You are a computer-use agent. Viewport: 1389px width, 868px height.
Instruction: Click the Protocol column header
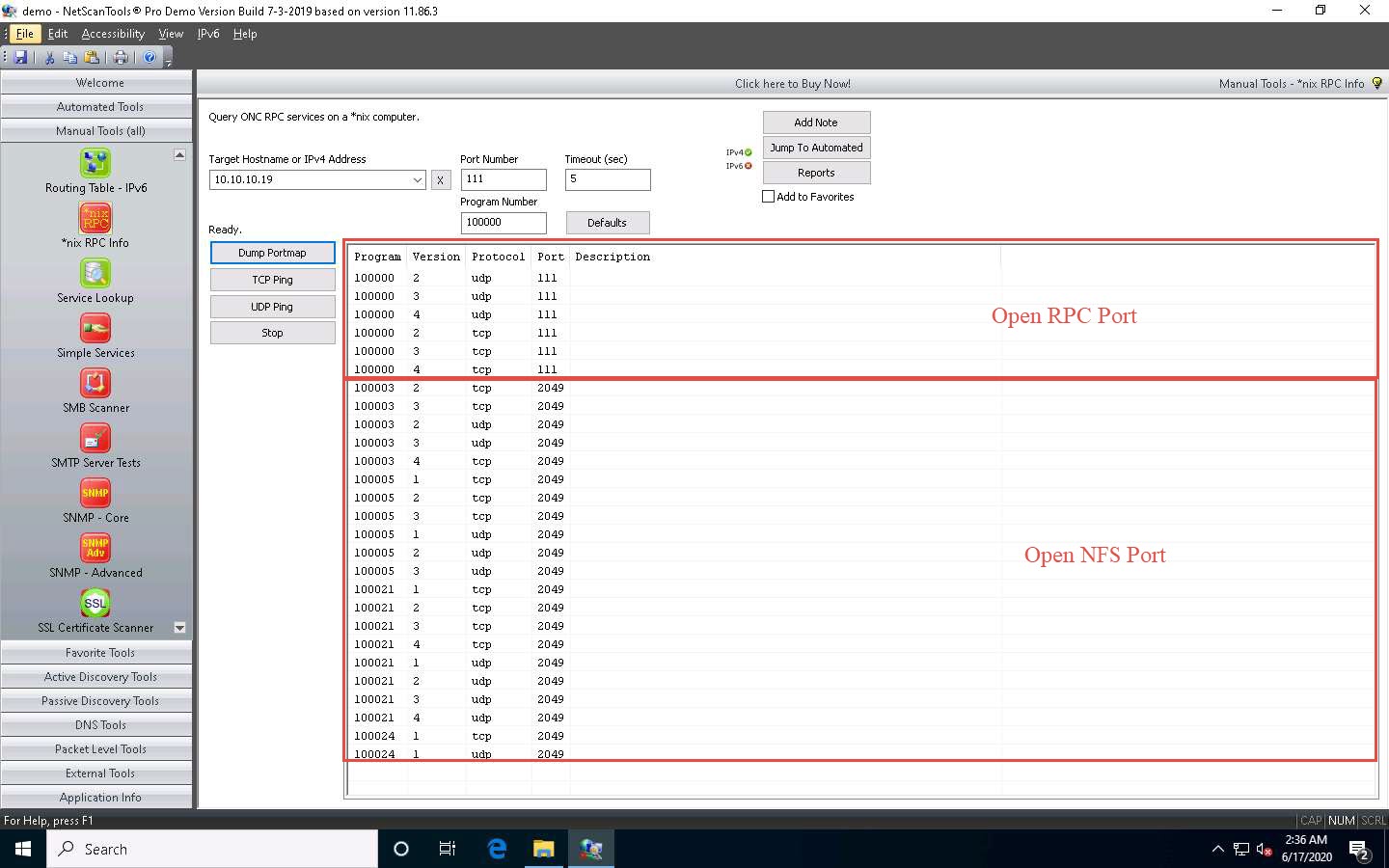pyautogui.click(x=498, y=257)
